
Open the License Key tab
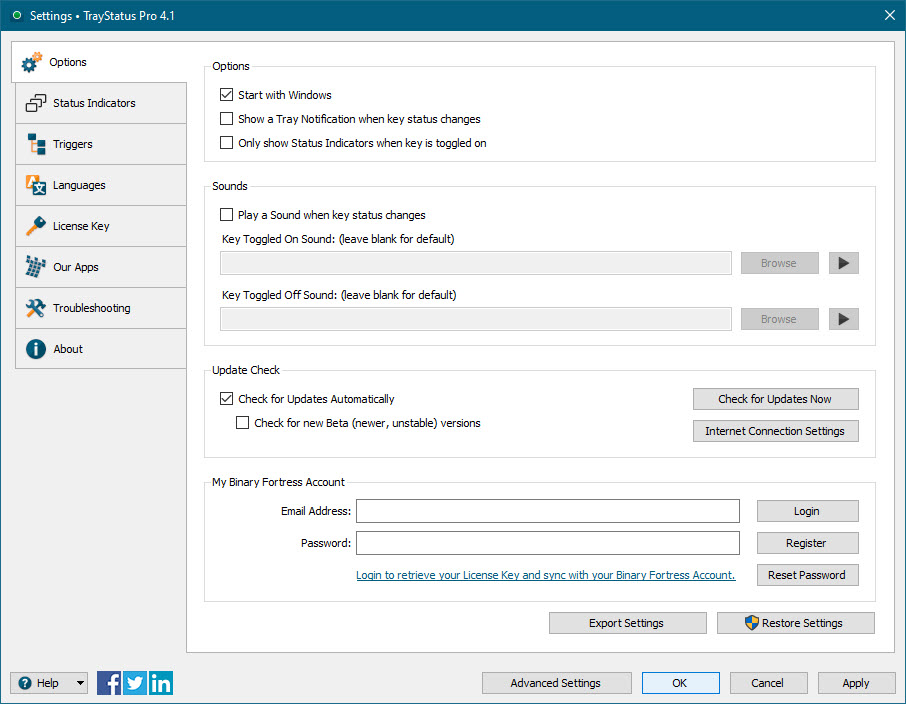[101, 226]
